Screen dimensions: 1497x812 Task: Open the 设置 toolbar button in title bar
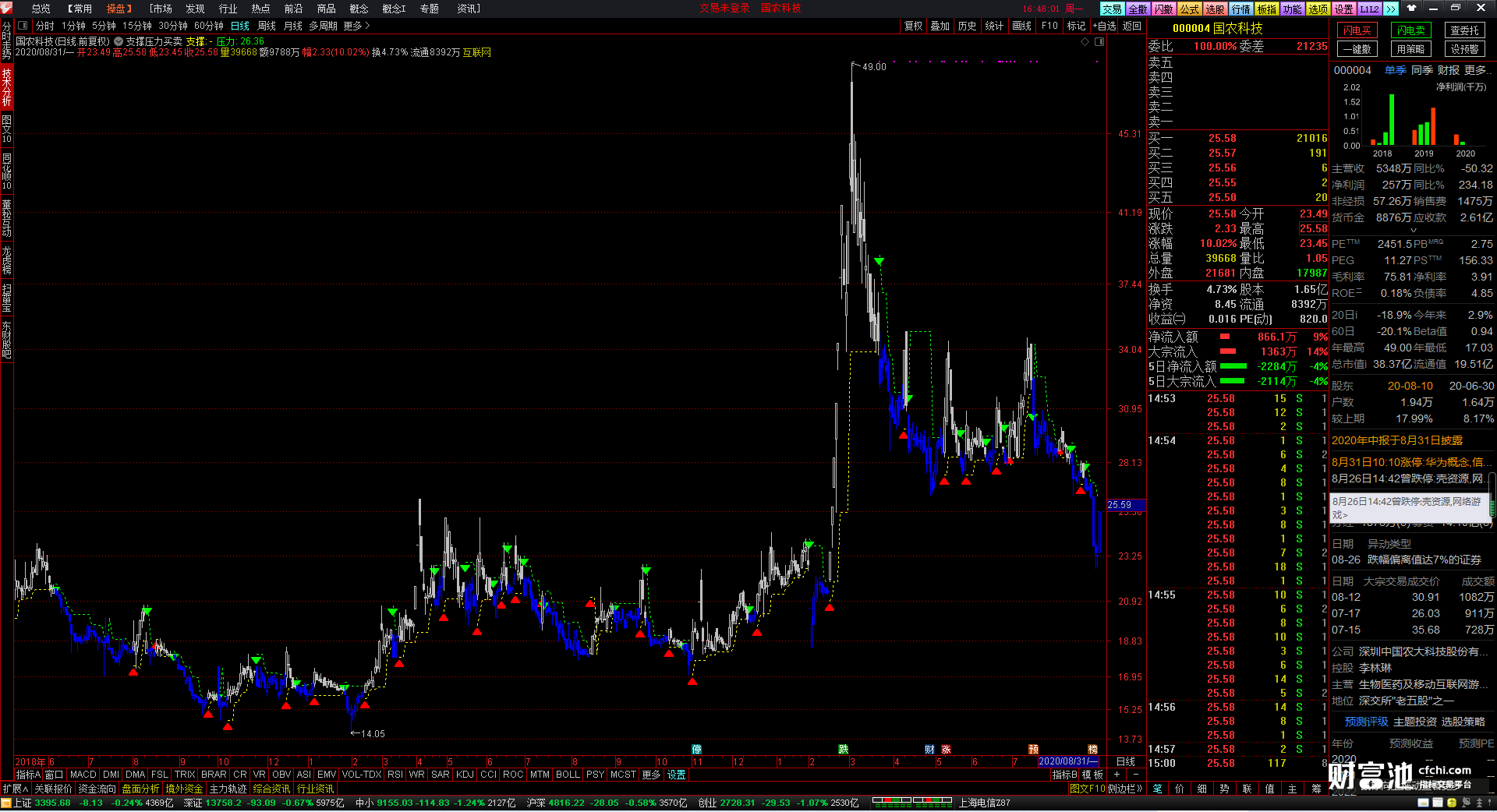click(x=1343, y=9)
